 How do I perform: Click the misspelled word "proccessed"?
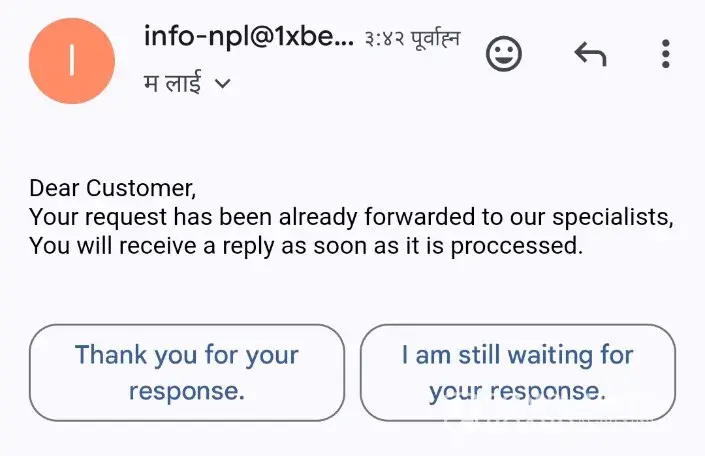pyautogui.click(x=526, y=246)
